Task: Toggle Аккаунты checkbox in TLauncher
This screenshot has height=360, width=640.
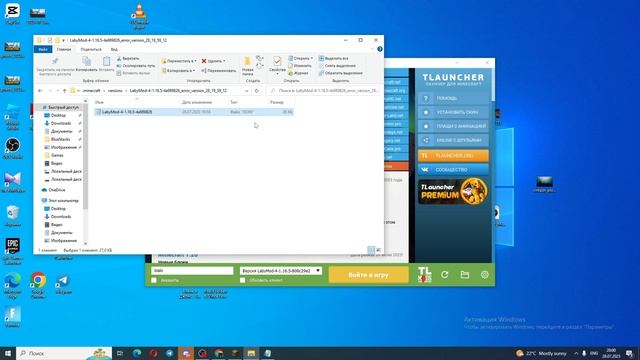Action: (154, 280)
